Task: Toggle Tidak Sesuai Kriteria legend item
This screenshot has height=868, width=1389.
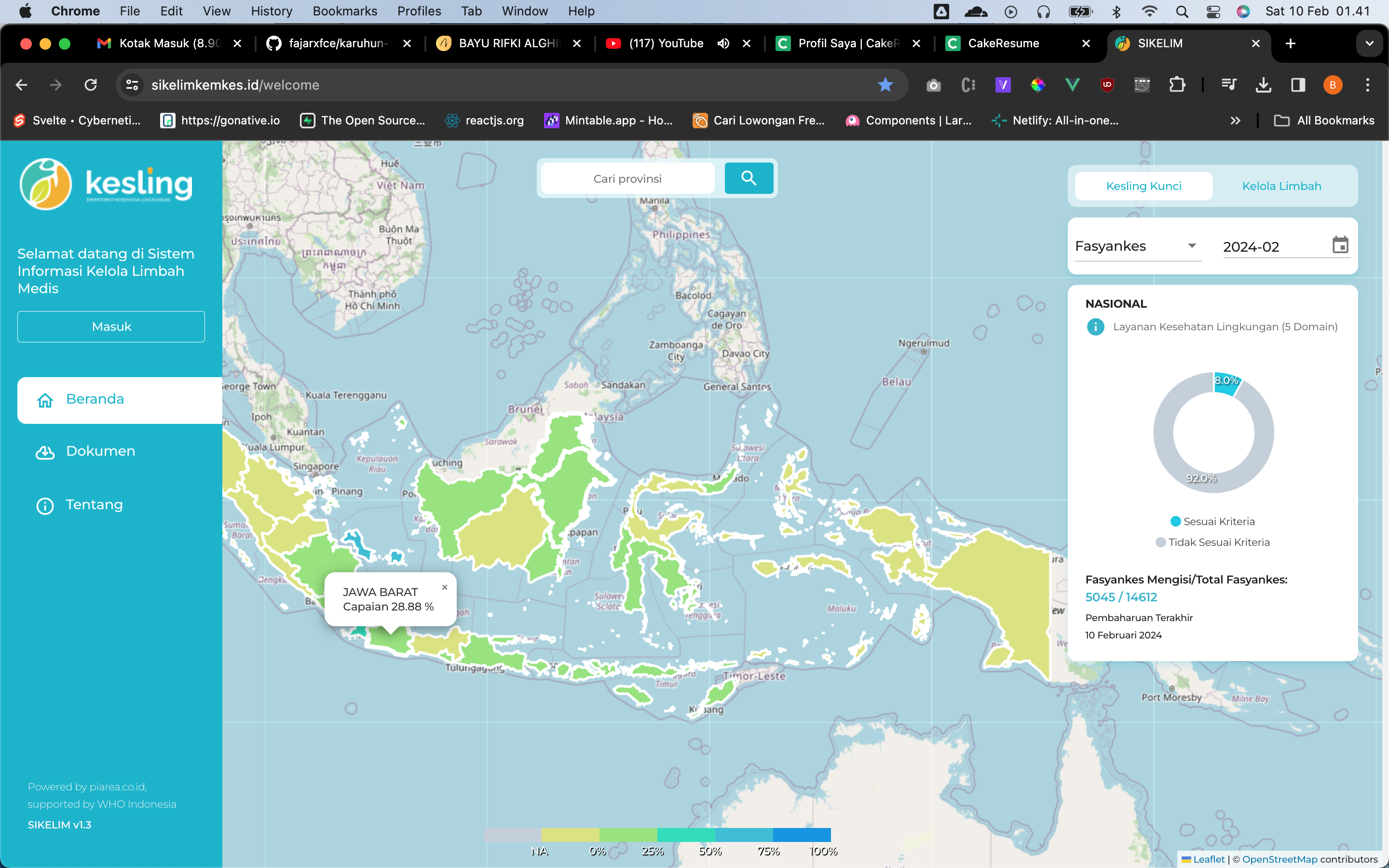Action: click(x=1212, y=542)
